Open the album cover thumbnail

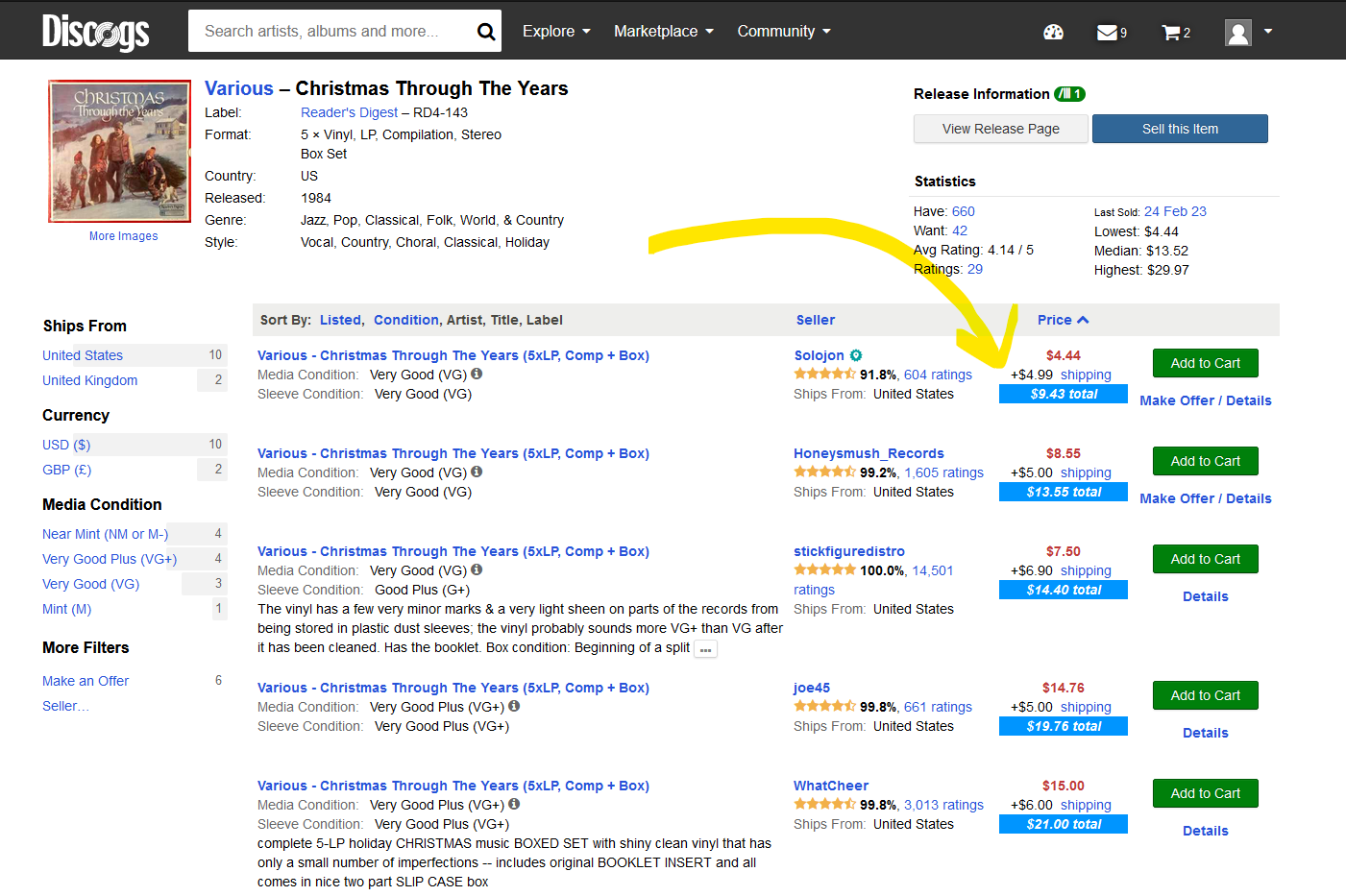coord(119,151)
